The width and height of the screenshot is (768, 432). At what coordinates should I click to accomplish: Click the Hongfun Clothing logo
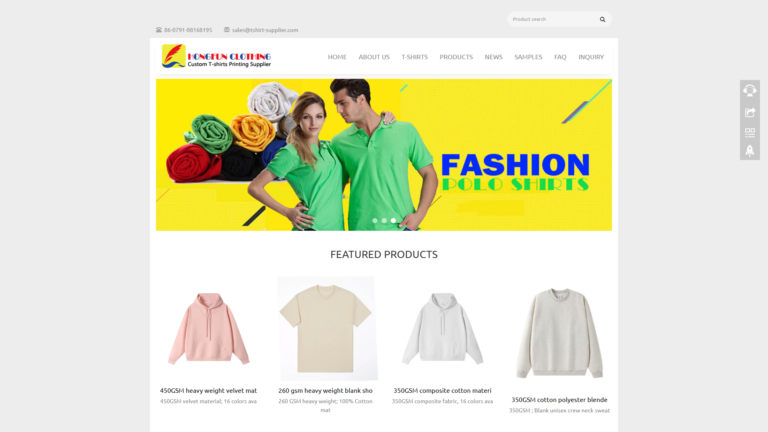216,56
